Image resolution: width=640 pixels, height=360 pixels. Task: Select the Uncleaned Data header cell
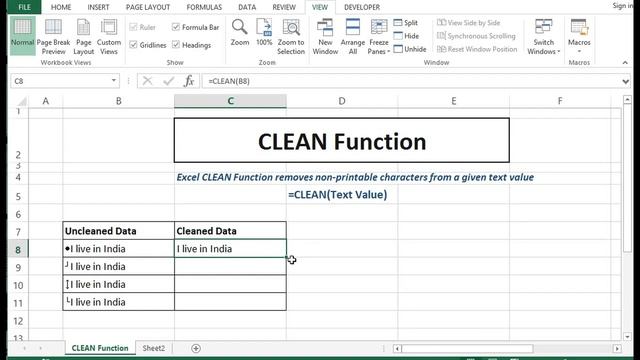click(x=118, y=231)
